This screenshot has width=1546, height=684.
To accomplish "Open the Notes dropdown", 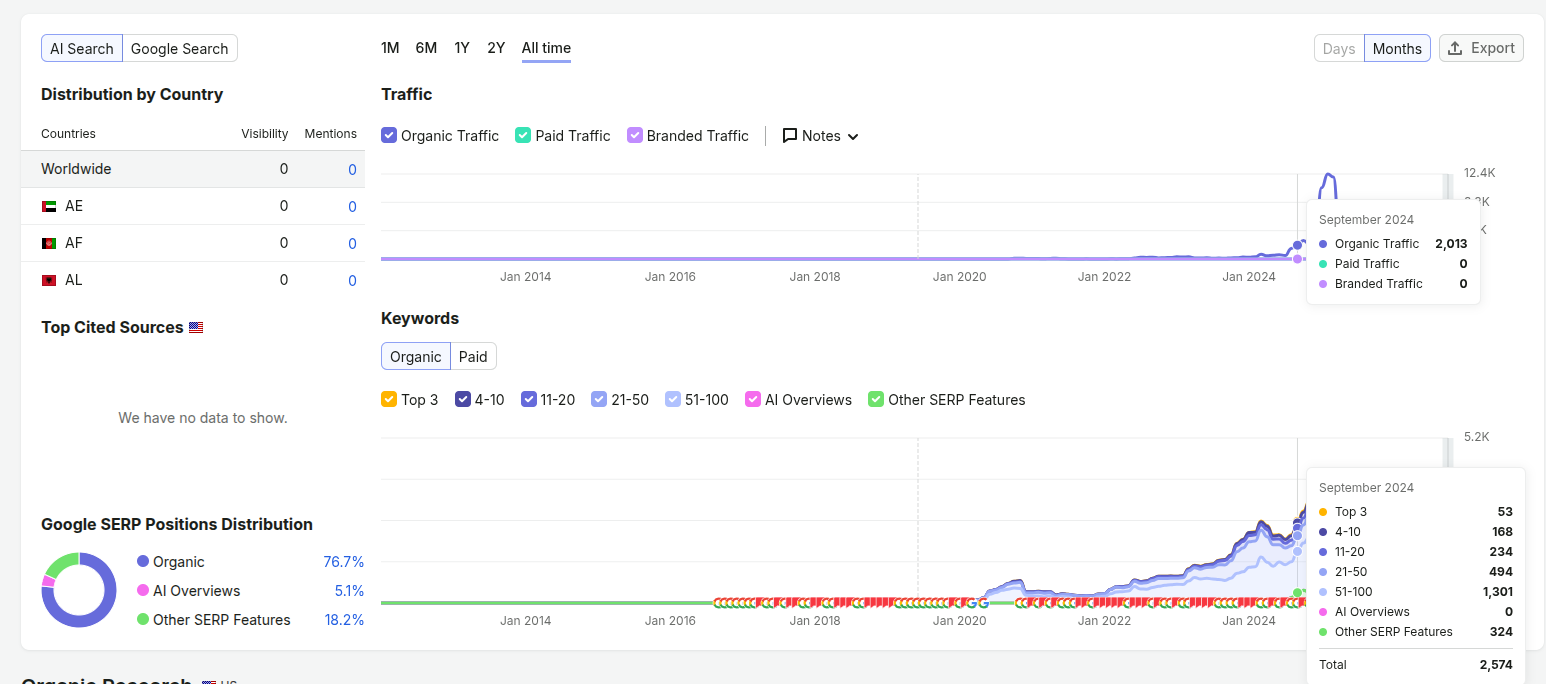I will click(x=821, y=136).
